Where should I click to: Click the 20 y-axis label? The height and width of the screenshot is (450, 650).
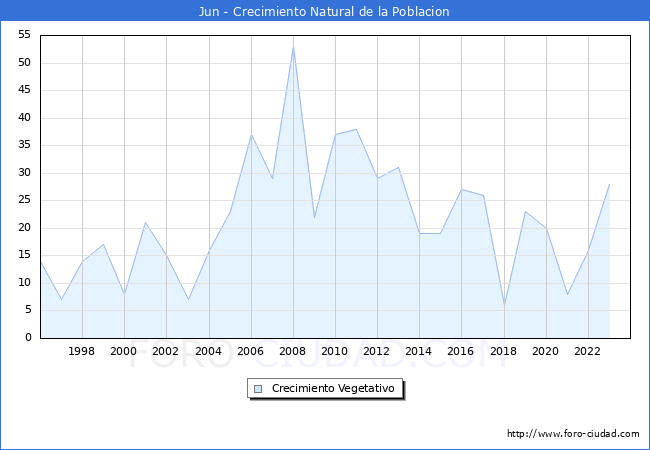tap(24, 227)
